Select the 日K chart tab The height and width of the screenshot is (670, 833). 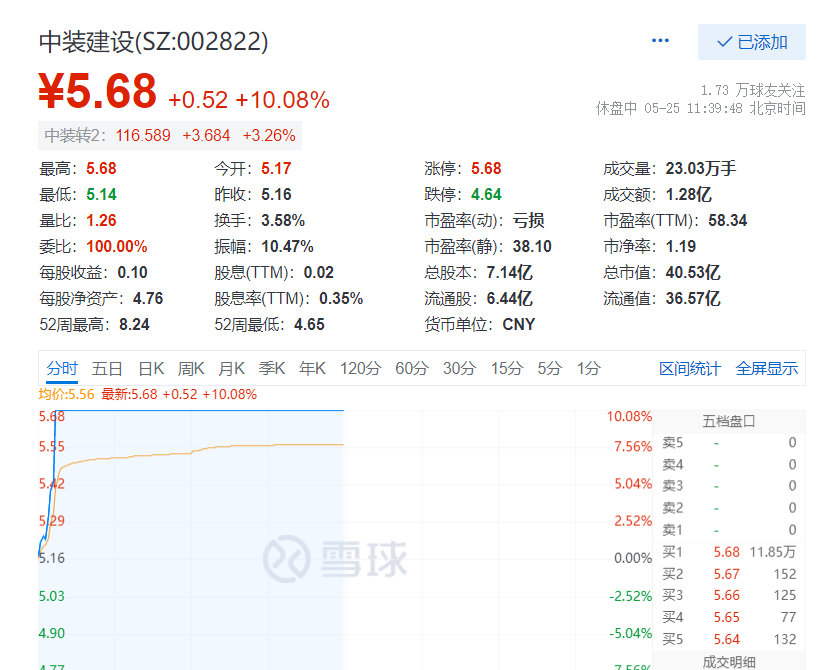click(x=151, y=368)
